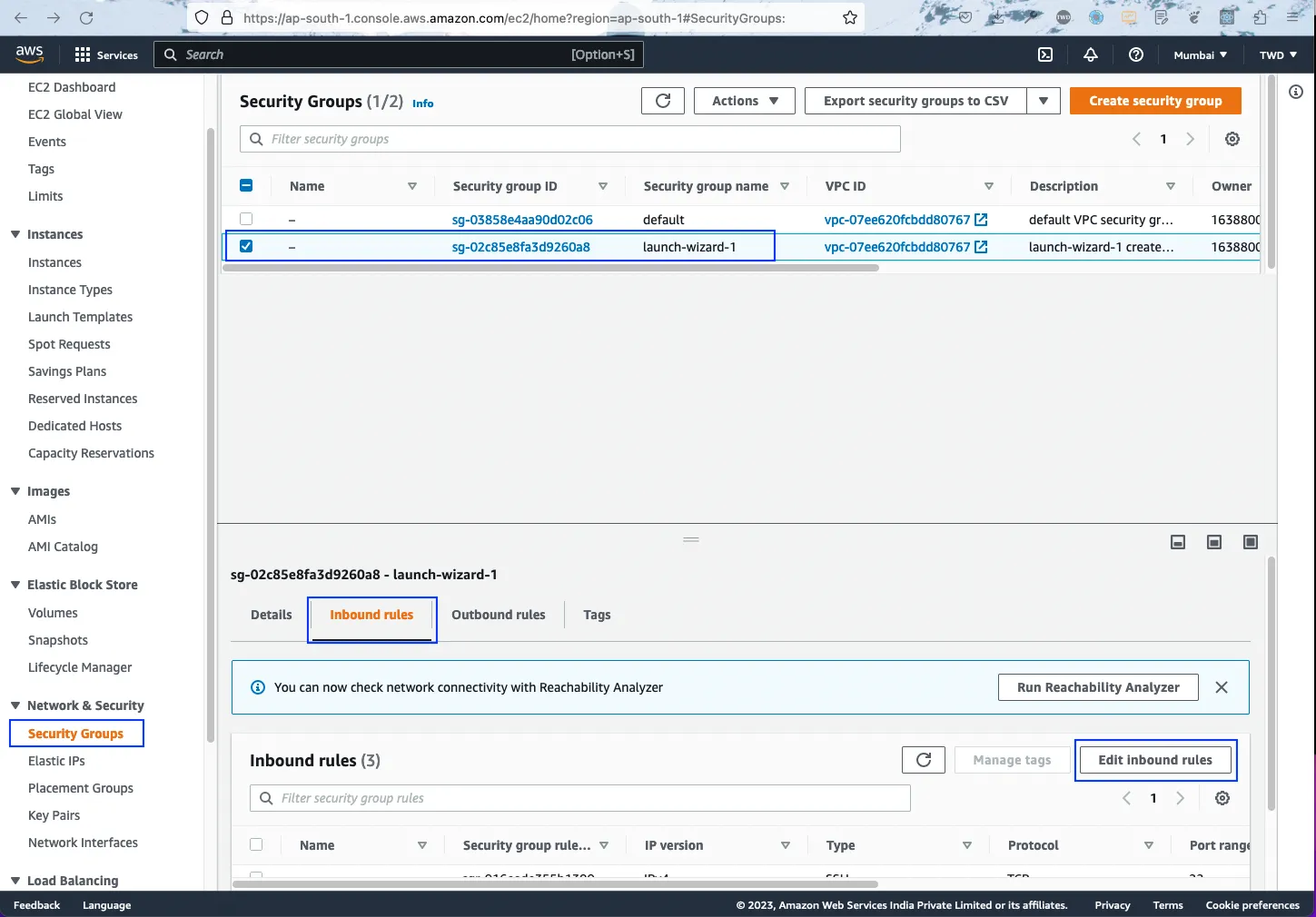
Task: Open the help question mark icon
Action: [1136, 54]
